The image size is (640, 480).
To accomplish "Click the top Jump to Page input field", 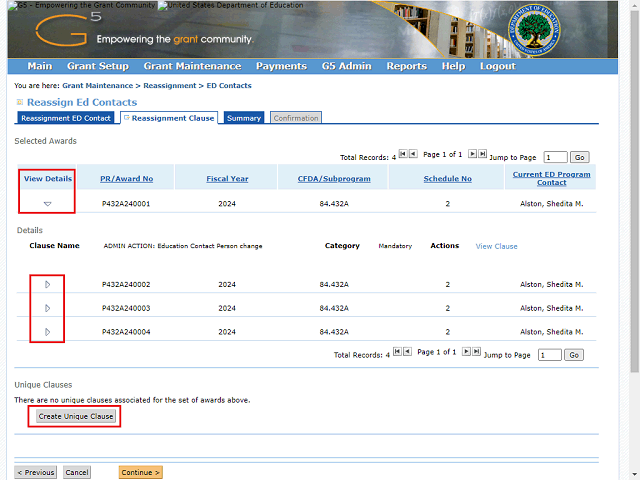I will [555, 157].
